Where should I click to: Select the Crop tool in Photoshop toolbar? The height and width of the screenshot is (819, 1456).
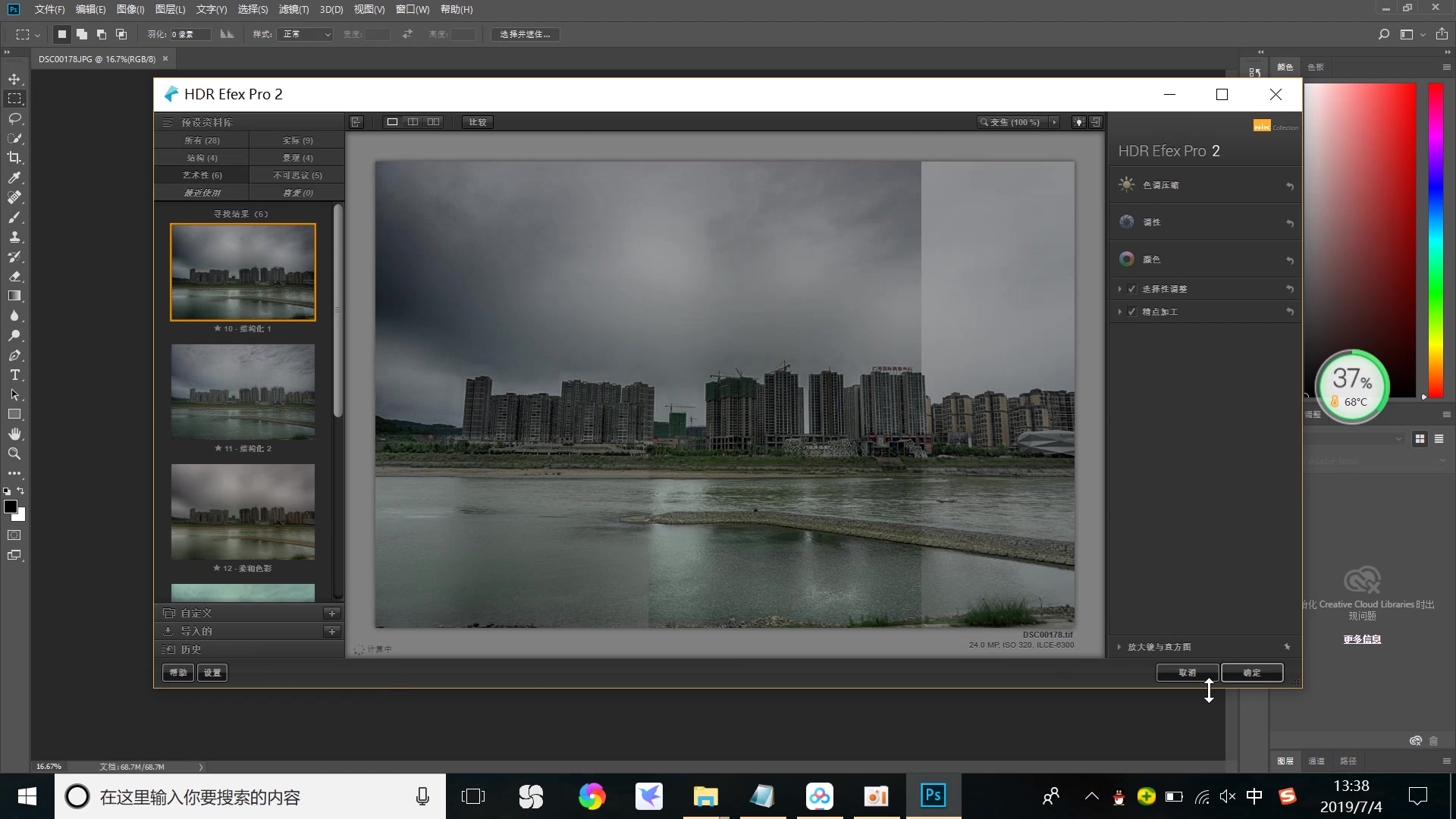14,158
